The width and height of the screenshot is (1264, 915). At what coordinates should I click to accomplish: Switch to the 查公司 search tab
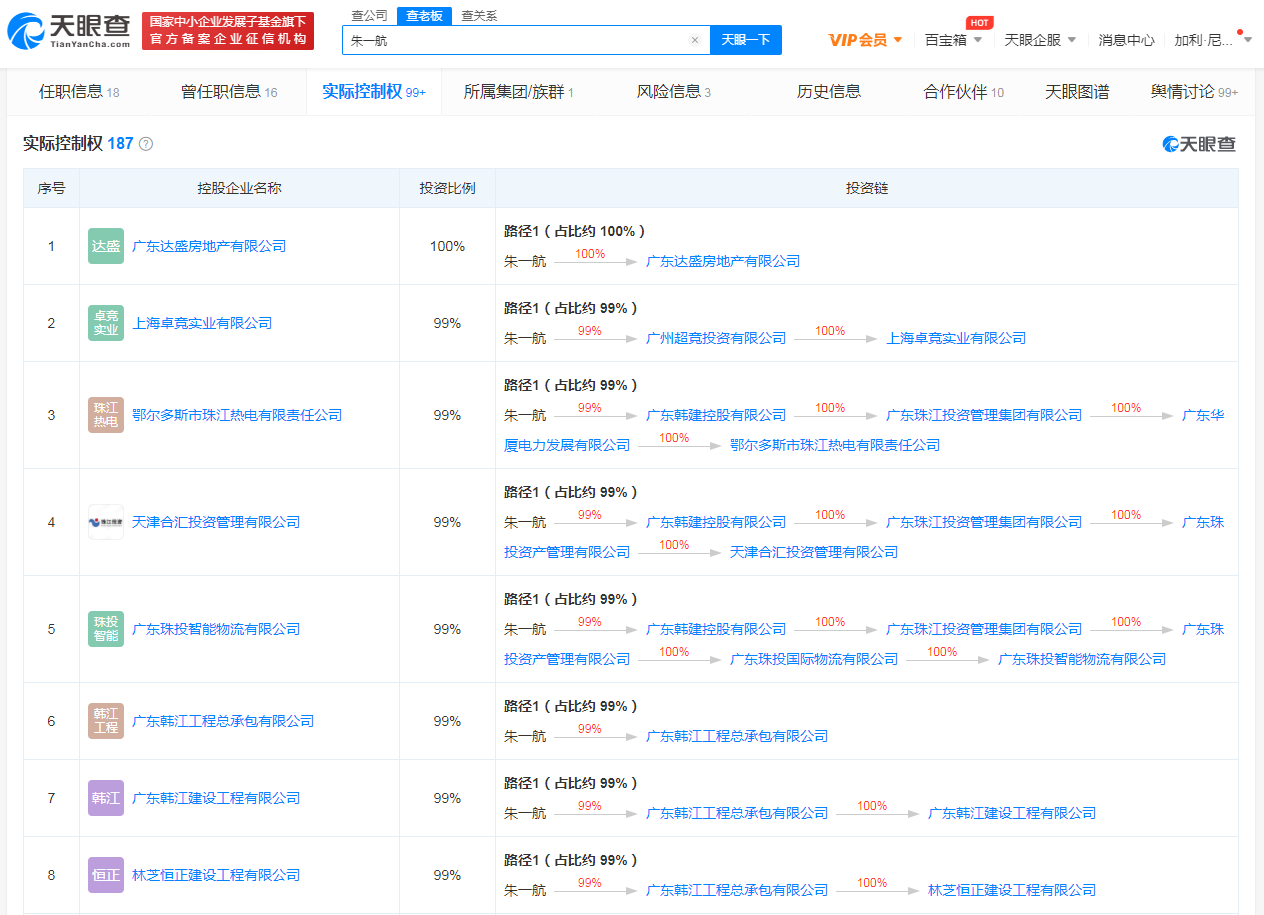coord(370,16)
